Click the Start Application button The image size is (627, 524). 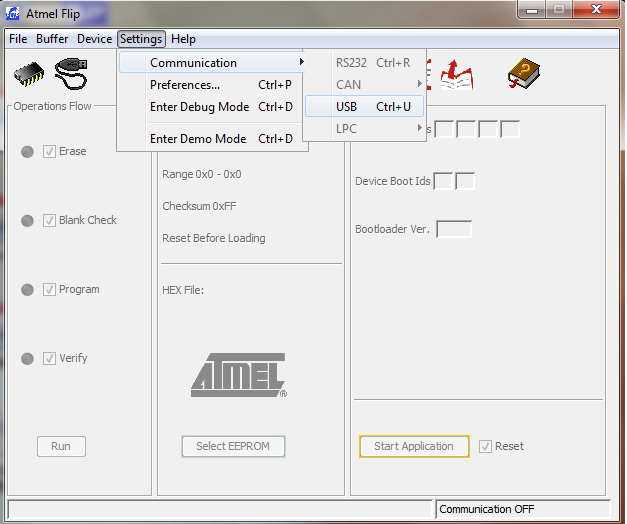(x=414, y=446)
